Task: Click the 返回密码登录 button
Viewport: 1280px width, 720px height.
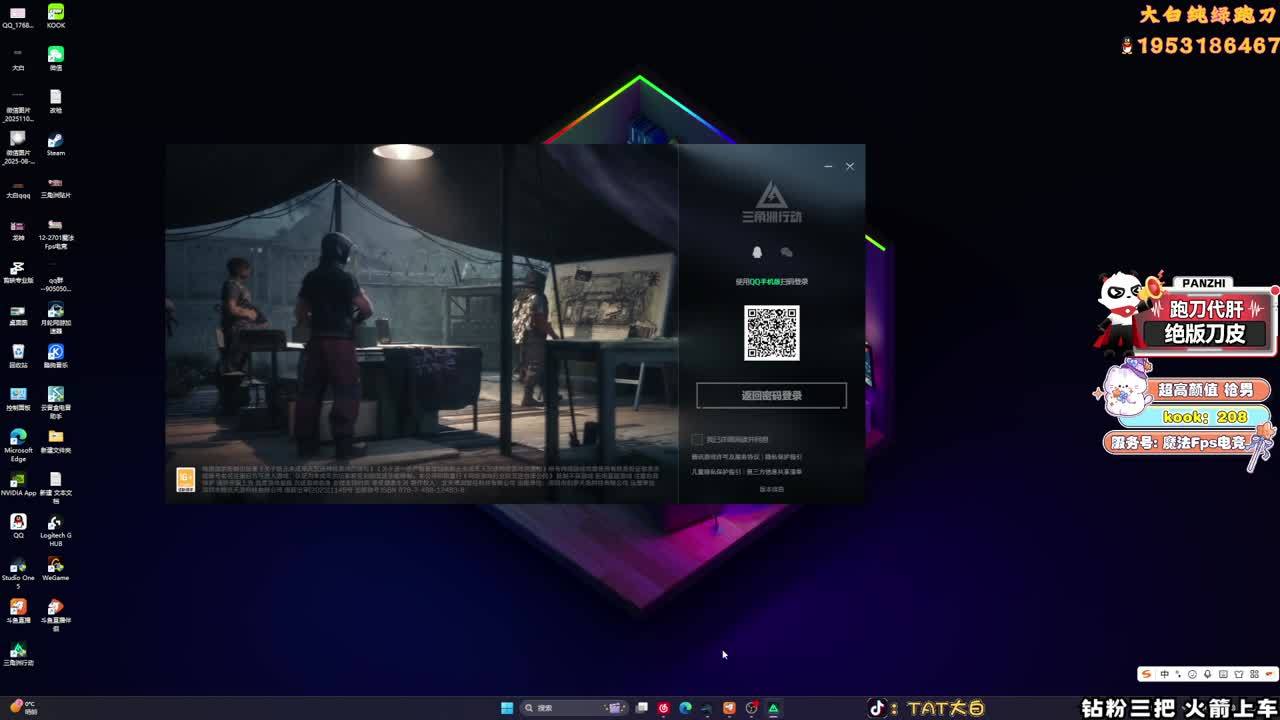Action: click(x=771, y=396)
